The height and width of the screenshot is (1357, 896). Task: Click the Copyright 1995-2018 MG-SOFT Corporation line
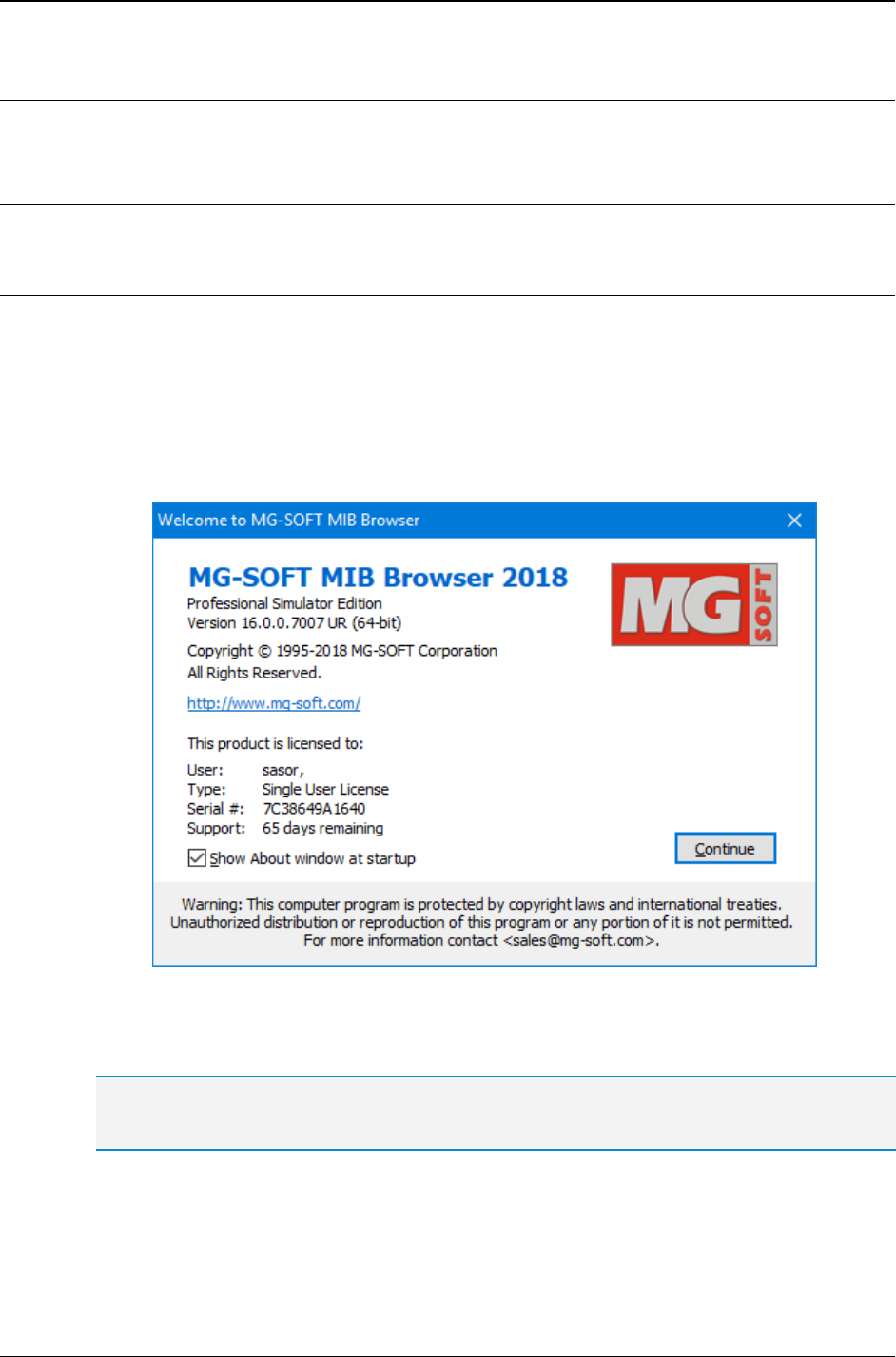(x=342, y=651)
